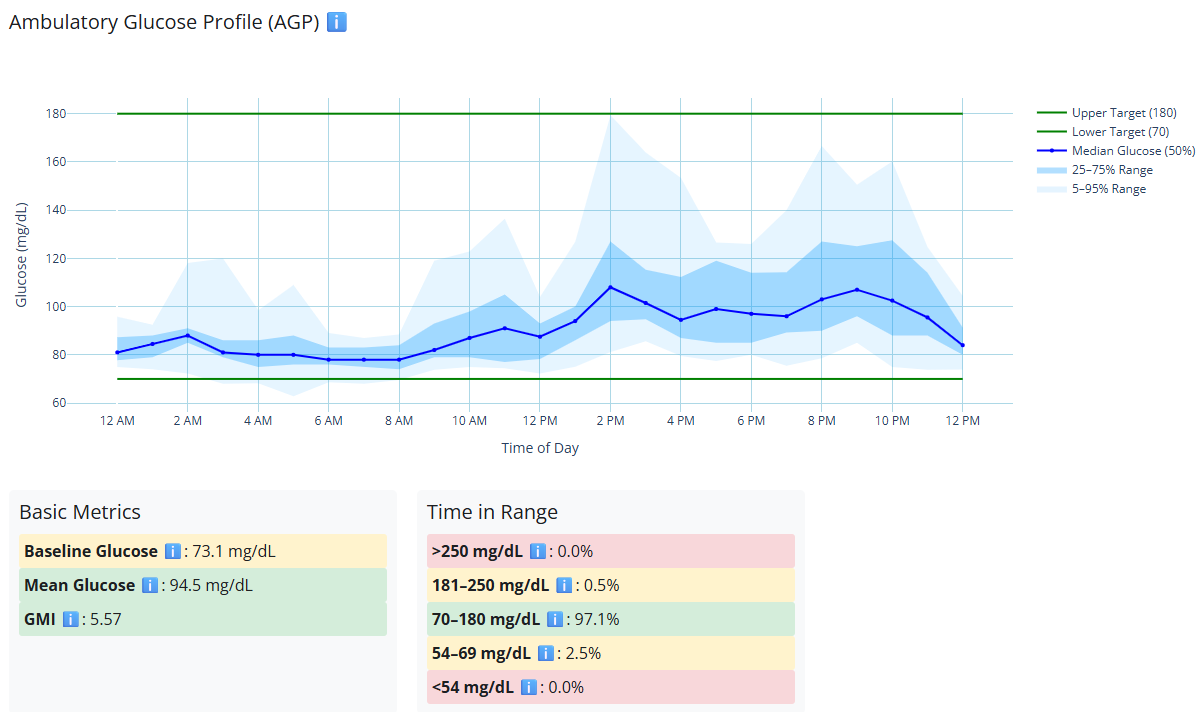The width and height of the screenshot is (1200, 712).
Task: Click the info icon beside the AGP title
Action: [337, 22]
